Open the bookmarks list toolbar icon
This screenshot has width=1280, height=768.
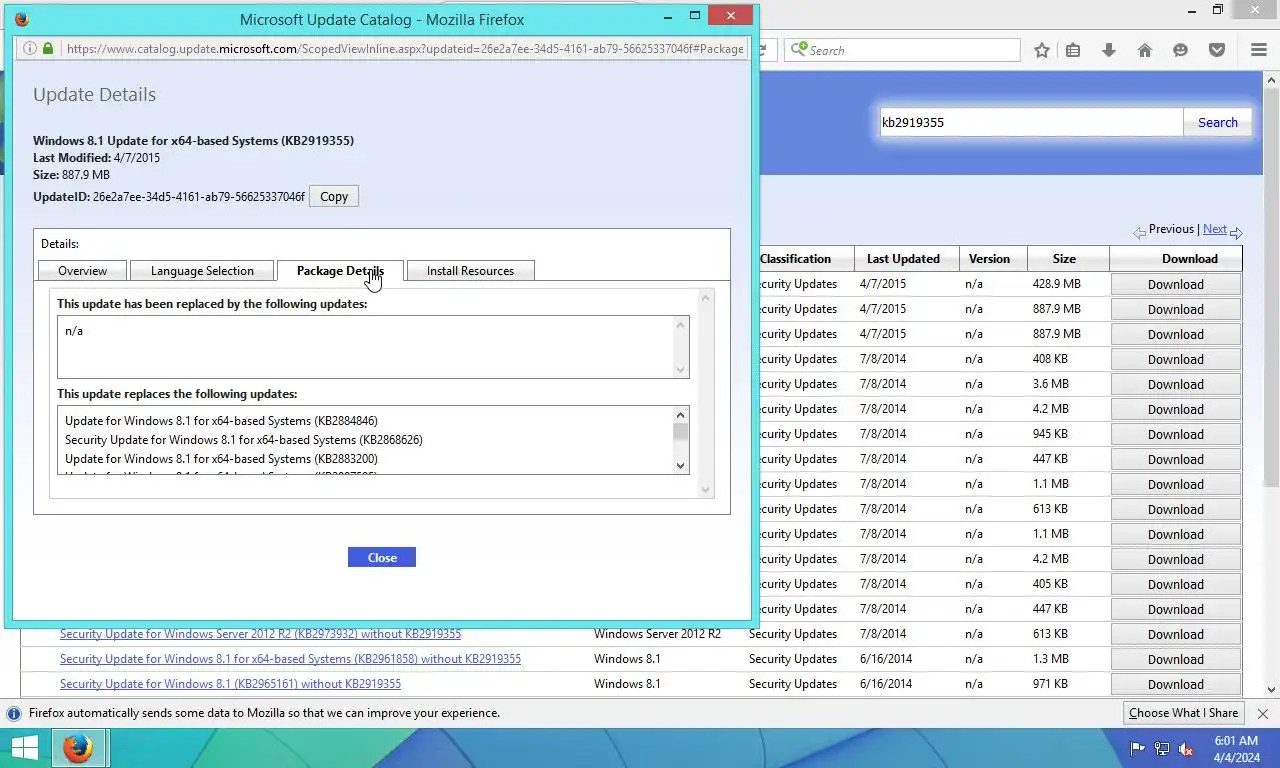coord(1073,50)
